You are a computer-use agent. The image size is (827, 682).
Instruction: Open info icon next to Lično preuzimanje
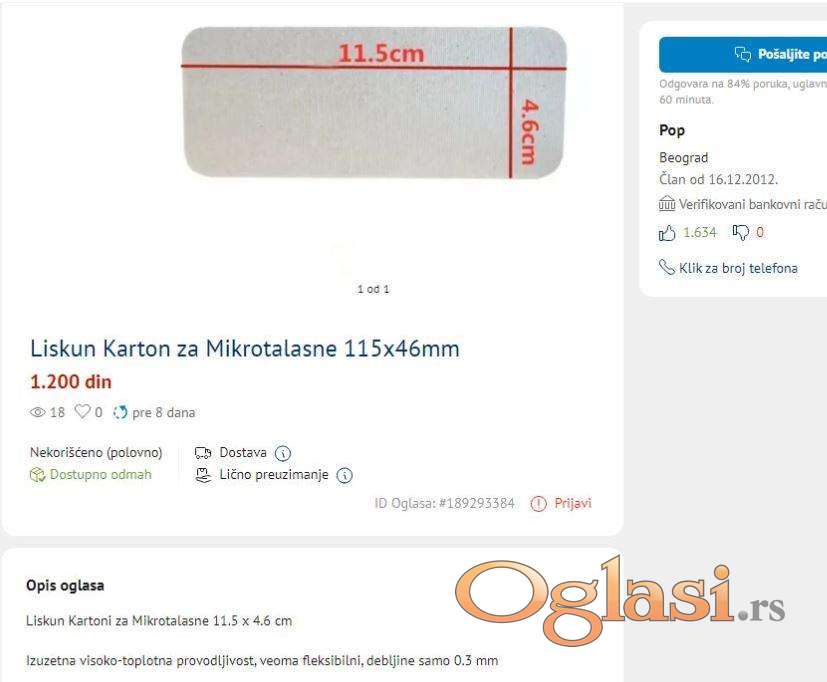(344, 475)
